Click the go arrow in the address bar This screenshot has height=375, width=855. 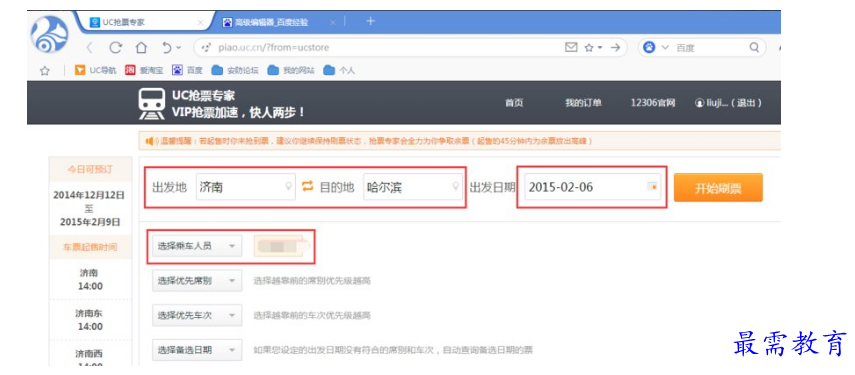616,48
